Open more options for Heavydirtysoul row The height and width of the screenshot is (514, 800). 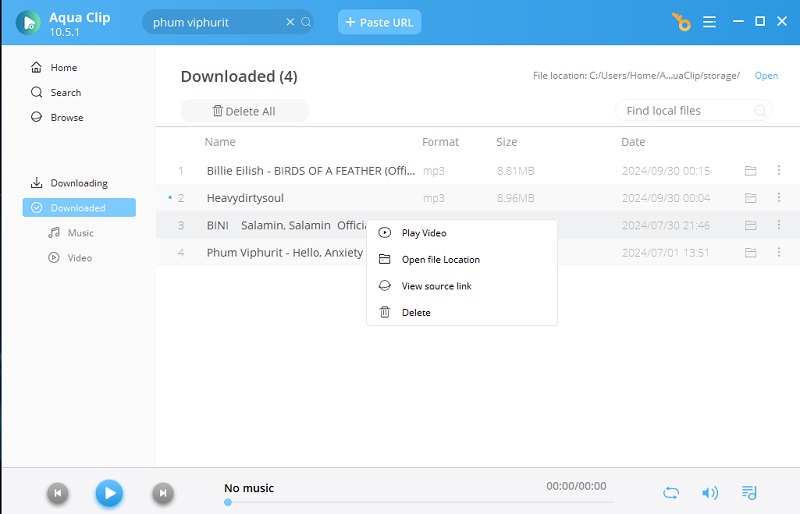pyautogui.click(x=779, y=197)
